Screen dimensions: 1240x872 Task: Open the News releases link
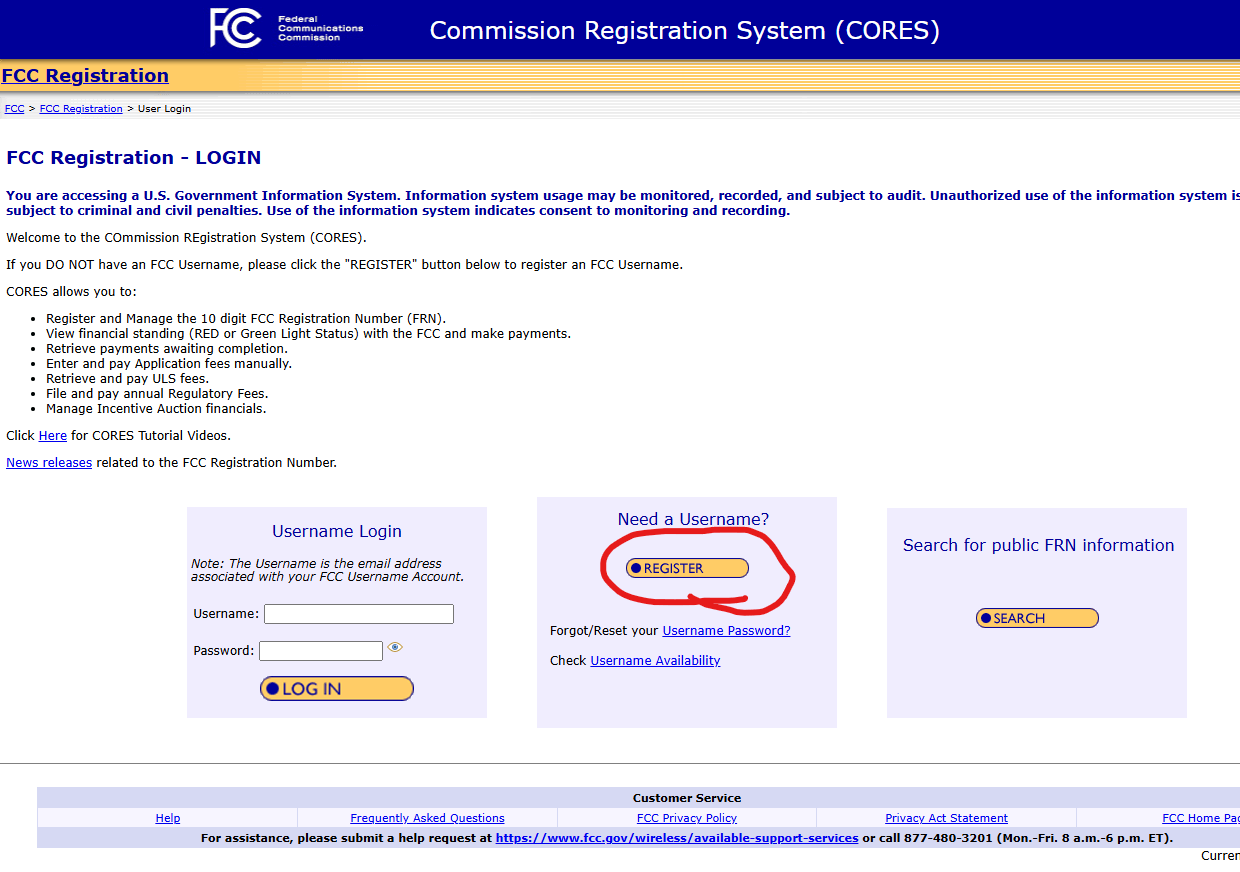(49, 463)
